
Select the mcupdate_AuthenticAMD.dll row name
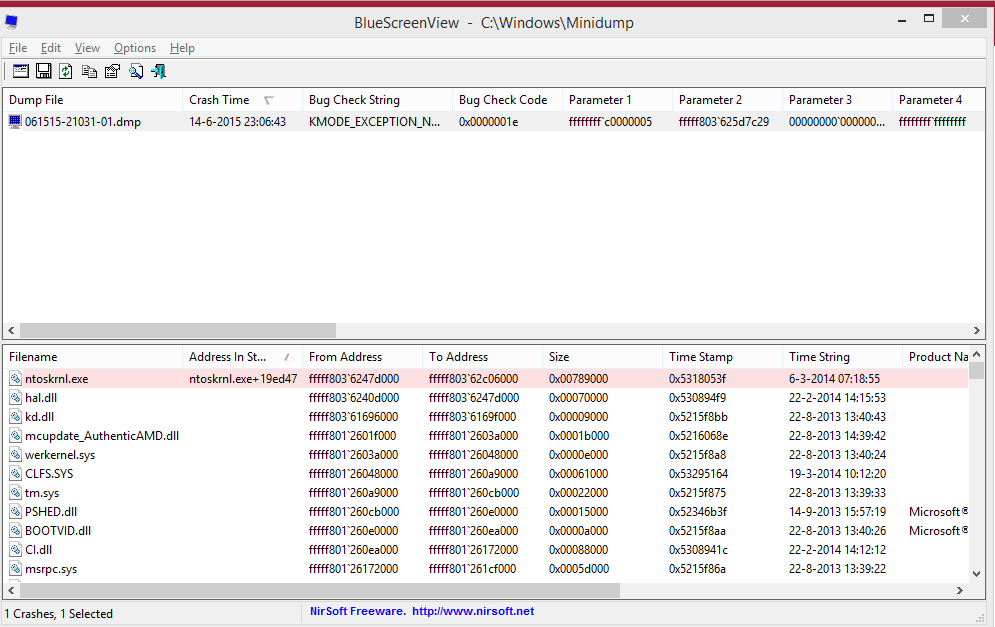pos(102,436)
